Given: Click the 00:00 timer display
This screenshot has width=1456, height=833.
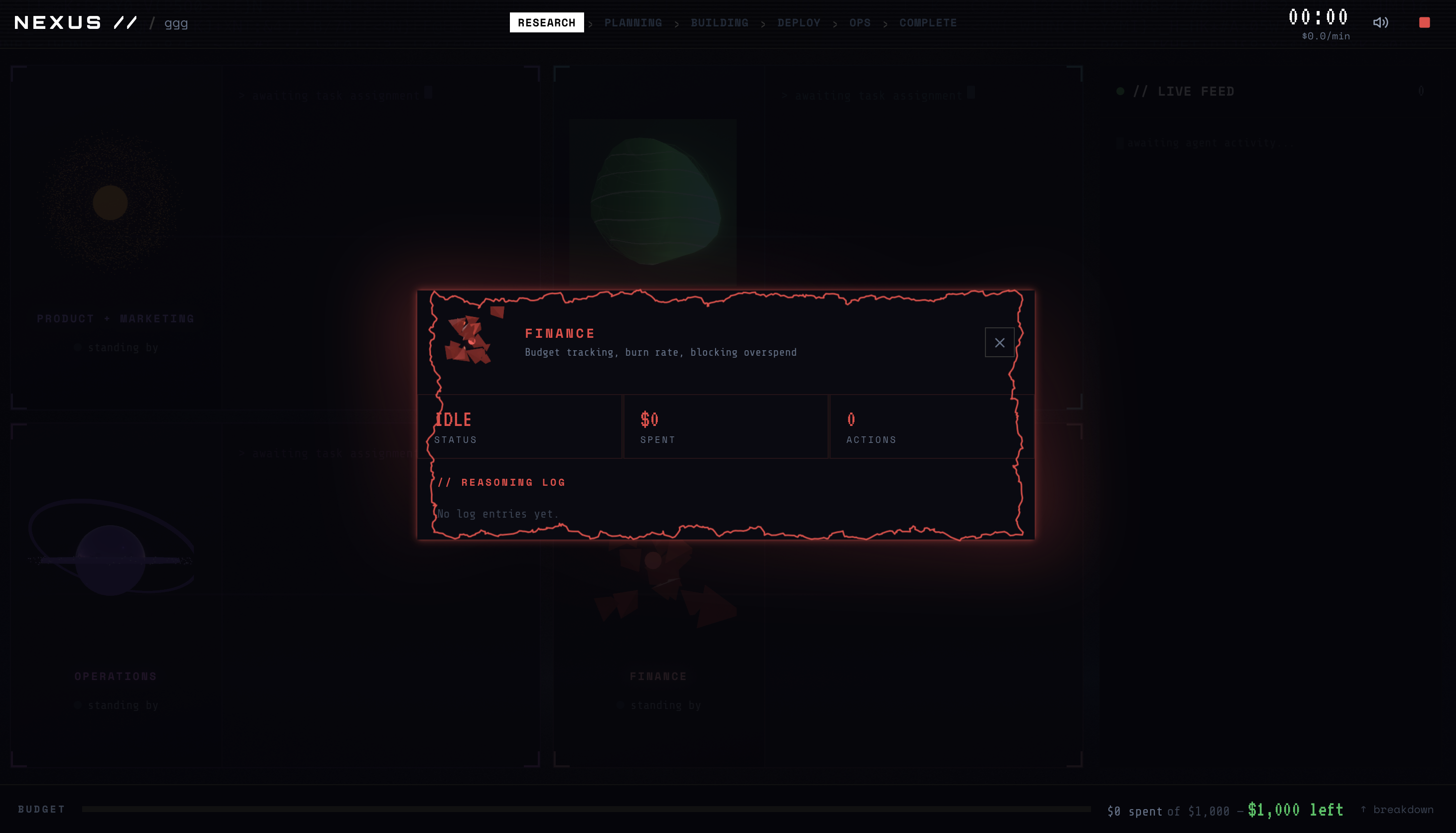Looking at the screenshot, I should click(1318, 17).
